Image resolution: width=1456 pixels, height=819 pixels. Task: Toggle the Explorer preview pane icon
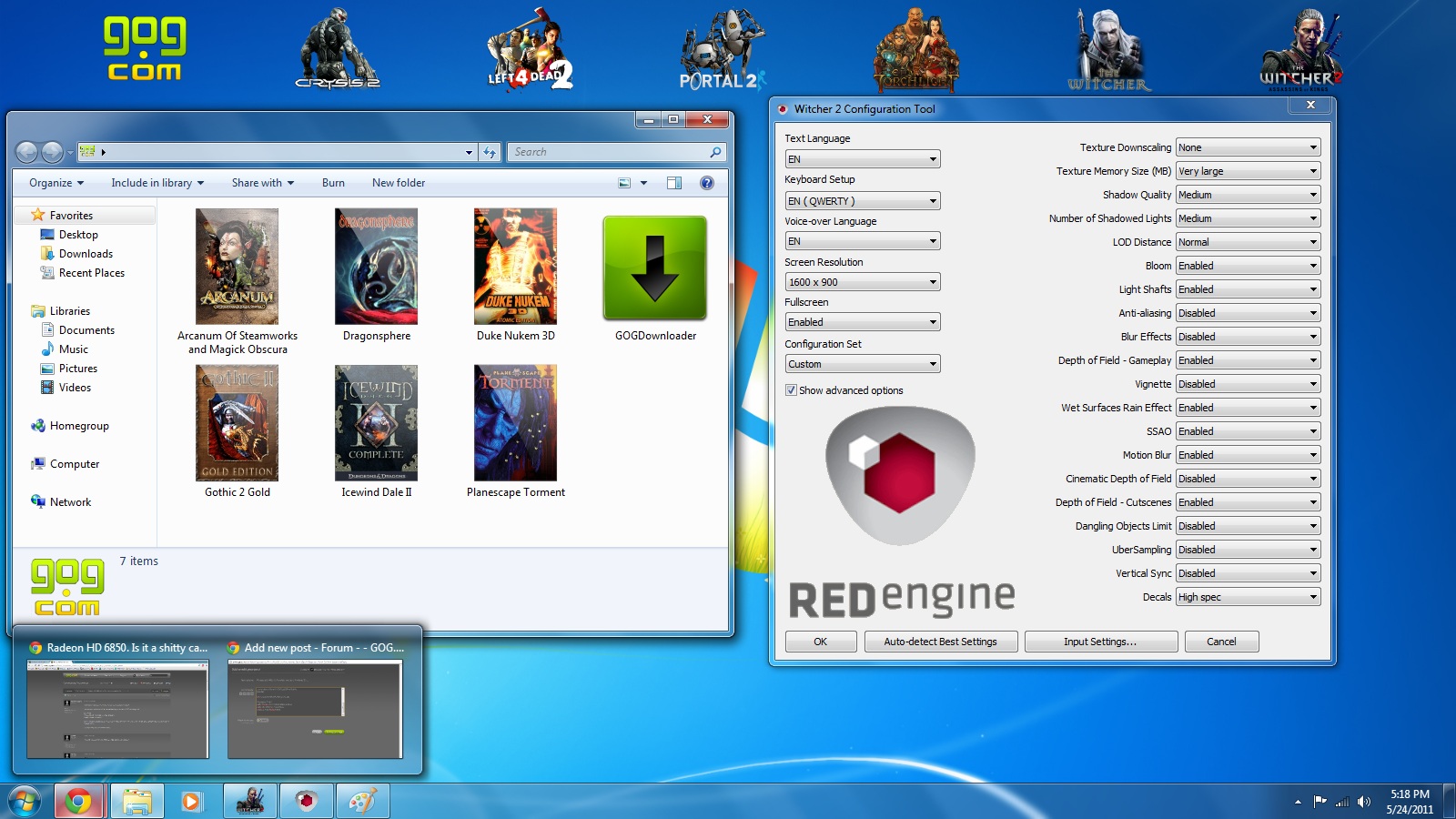(674, 183)
